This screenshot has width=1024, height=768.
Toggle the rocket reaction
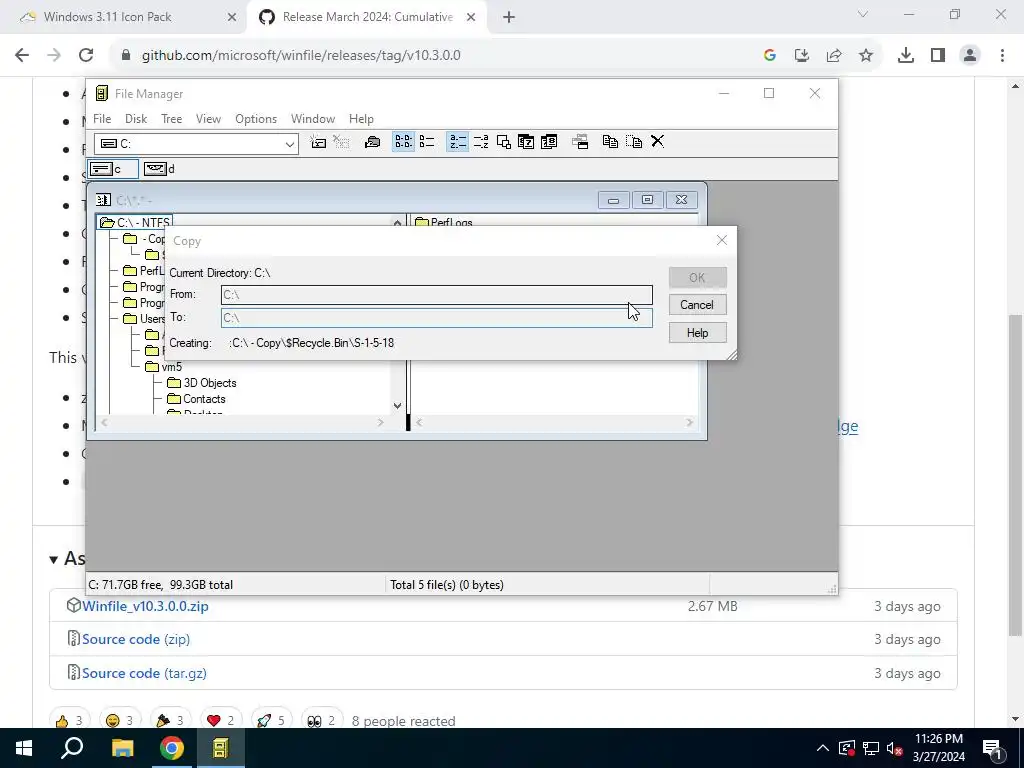coord(272,721)
